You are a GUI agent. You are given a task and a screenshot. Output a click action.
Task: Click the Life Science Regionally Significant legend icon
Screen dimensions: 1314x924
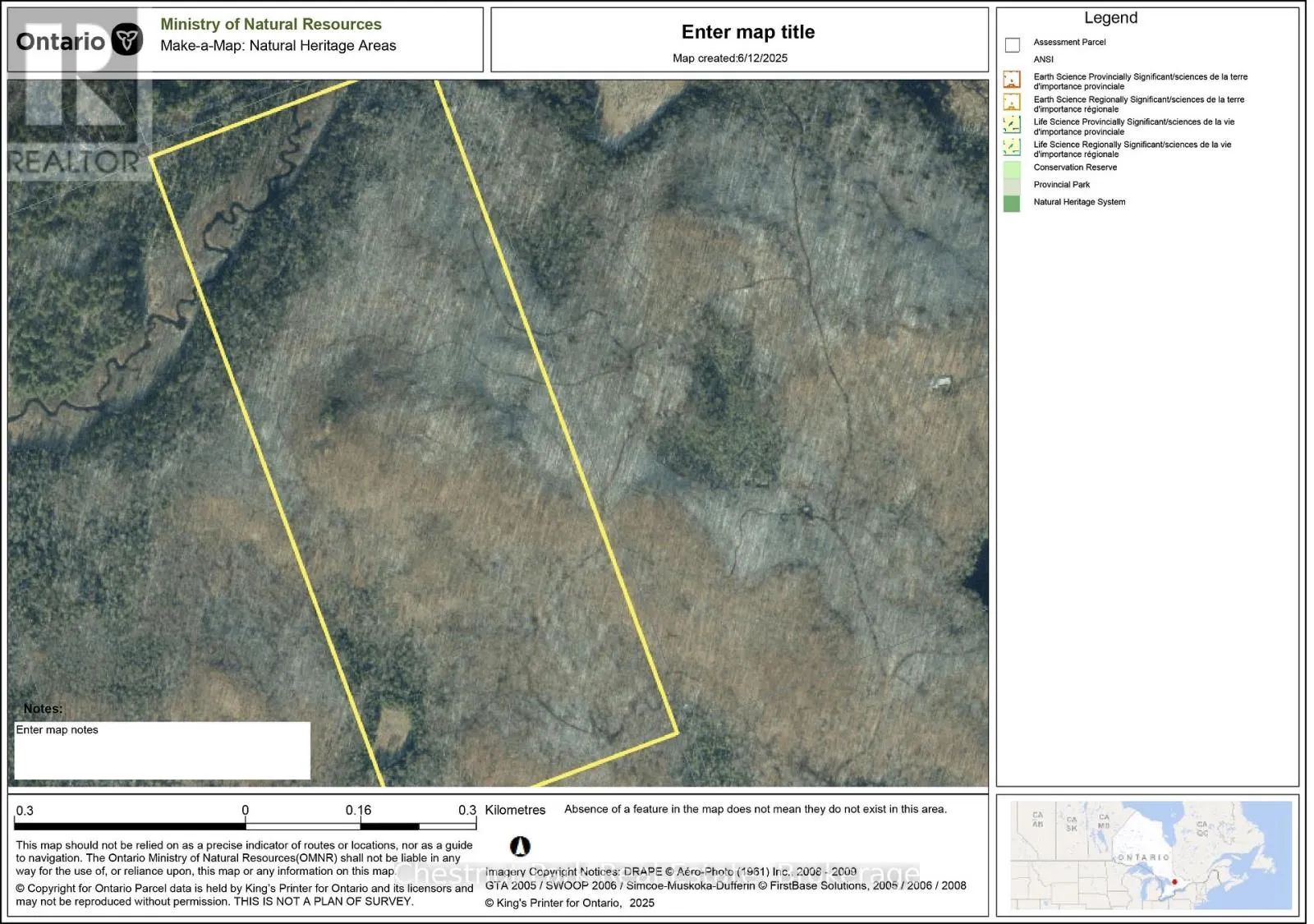click(1012, 147)
